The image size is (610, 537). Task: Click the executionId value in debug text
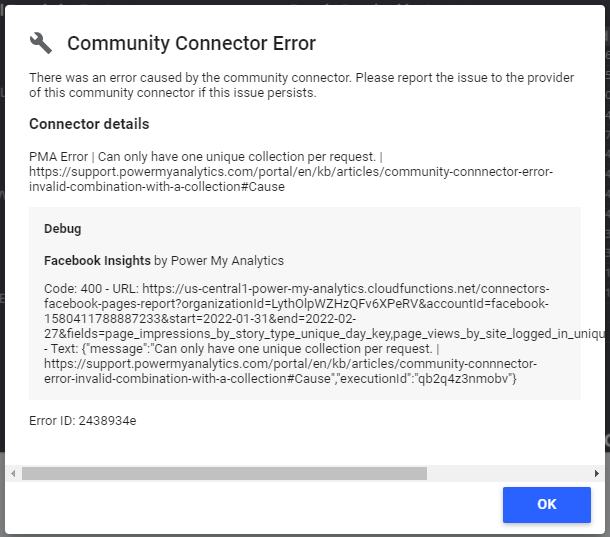[480, 378]
